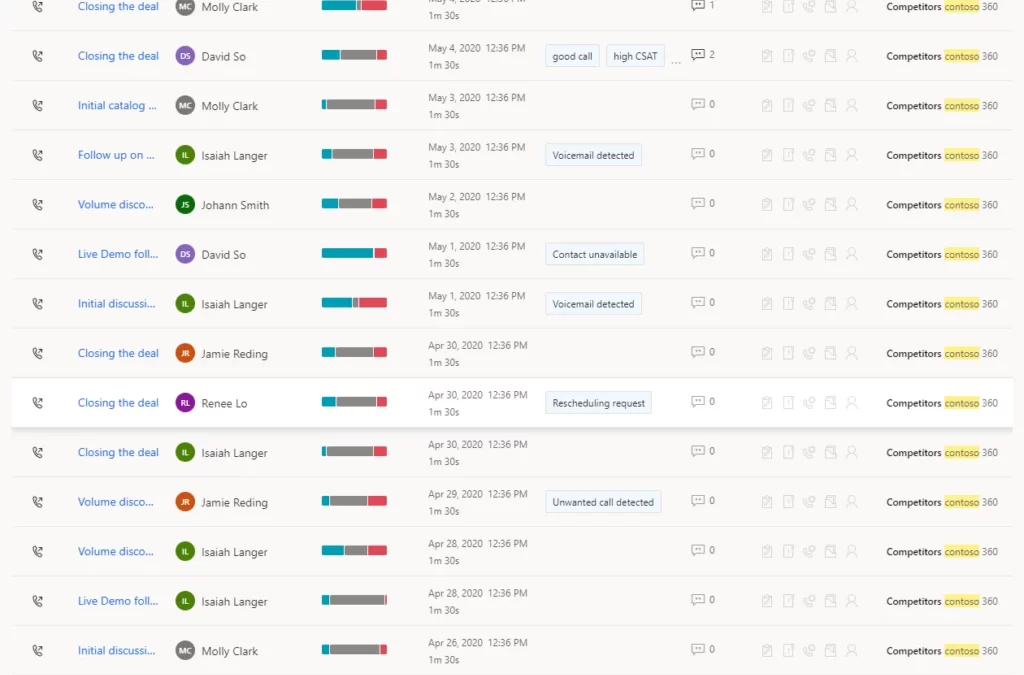
Task: Click exclamation icon in David So's Live Demo row
Action: [788, 254]
